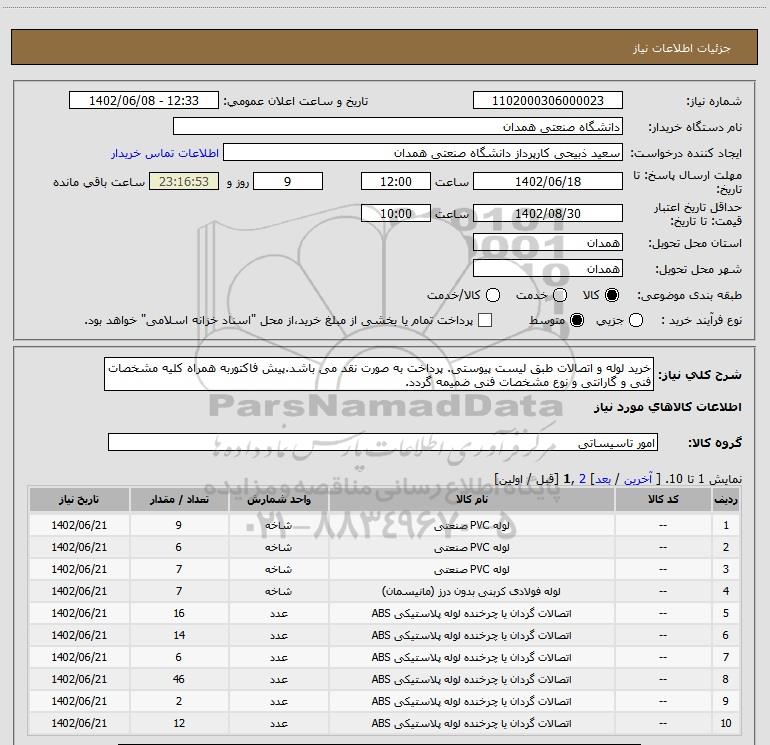Click the اطلاعات کالاهای مورد نیاز heading
This screenshot has height=745, width=770.
pos(668,407)
